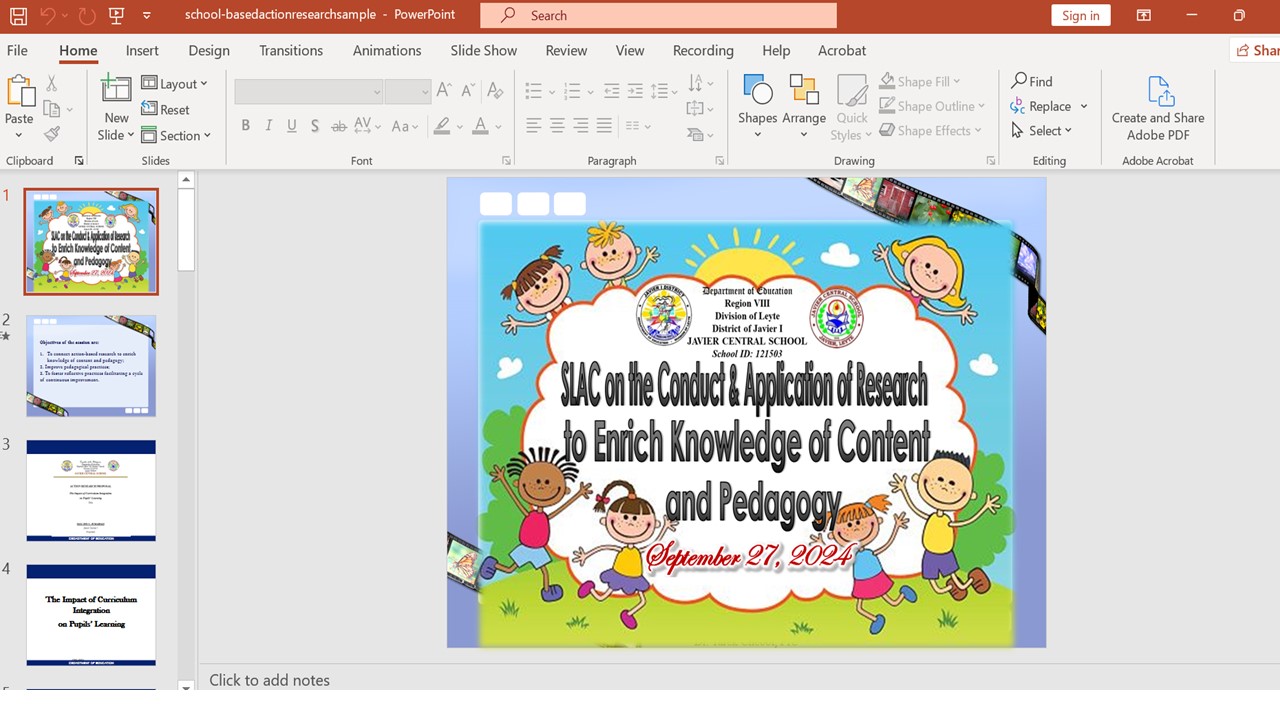Toggle Underline formatting
This screenshot has width=1280, height=720.
click(x=291, y=126)
